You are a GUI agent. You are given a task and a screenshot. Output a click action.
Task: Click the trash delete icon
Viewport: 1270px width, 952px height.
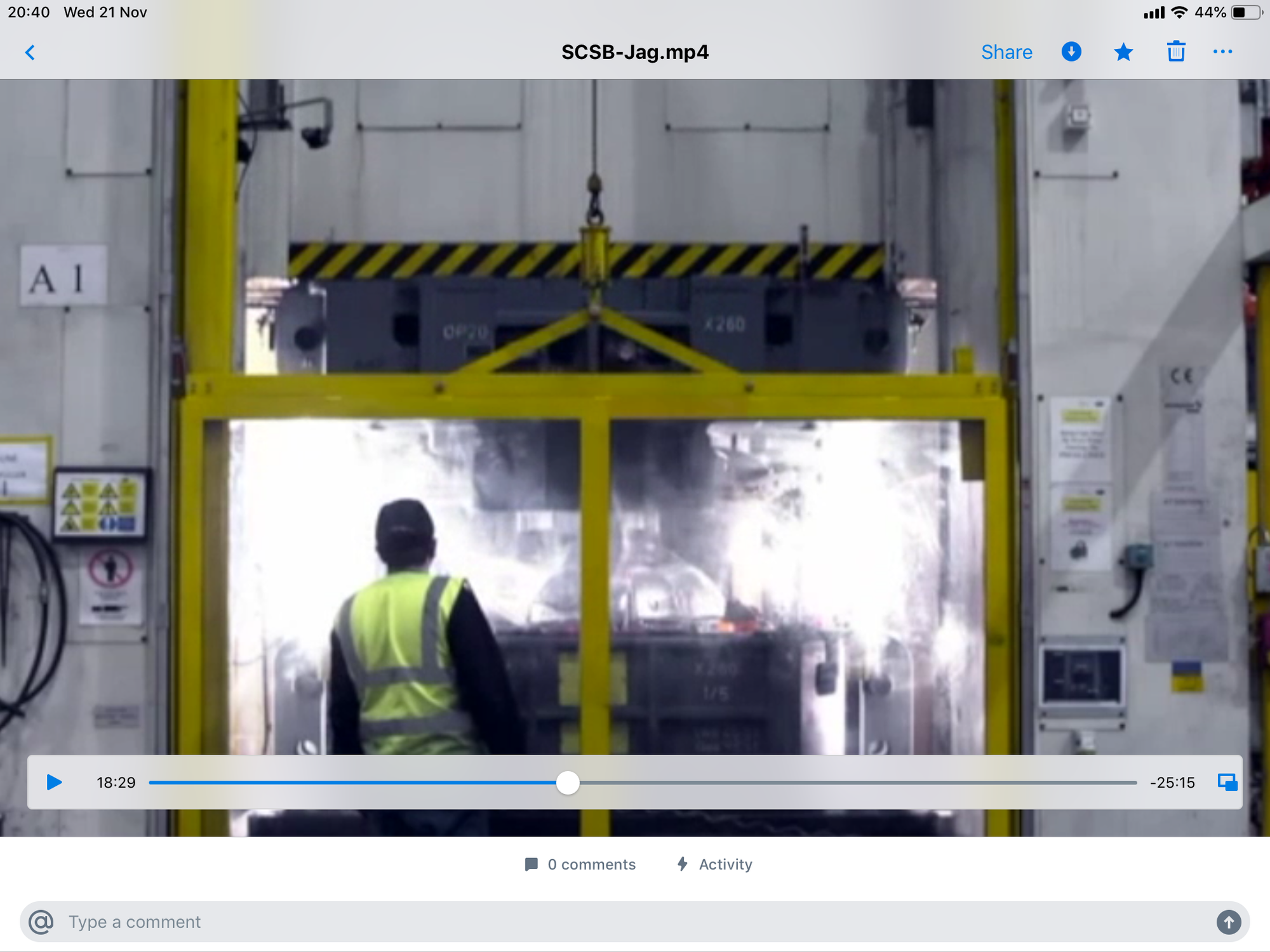pyautogui.click(x=1175, y=51)
